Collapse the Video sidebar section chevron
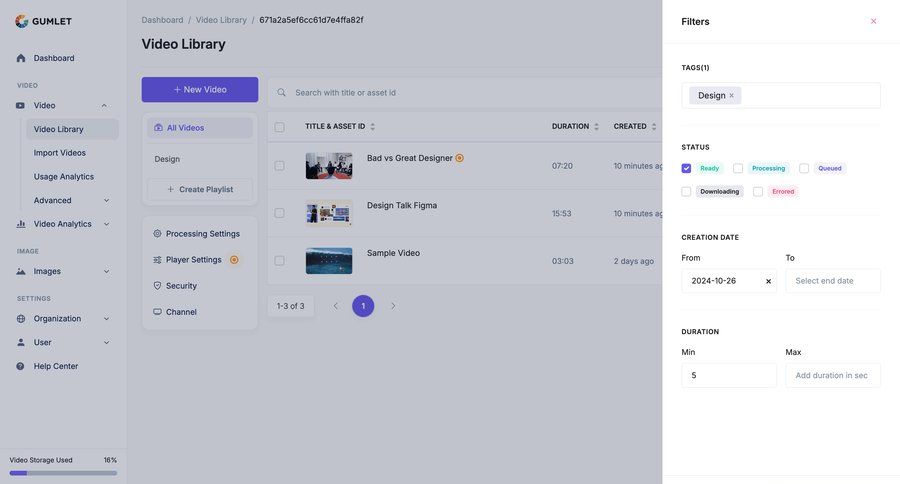Viewport: 900px width, 484px height. (104, 106)
